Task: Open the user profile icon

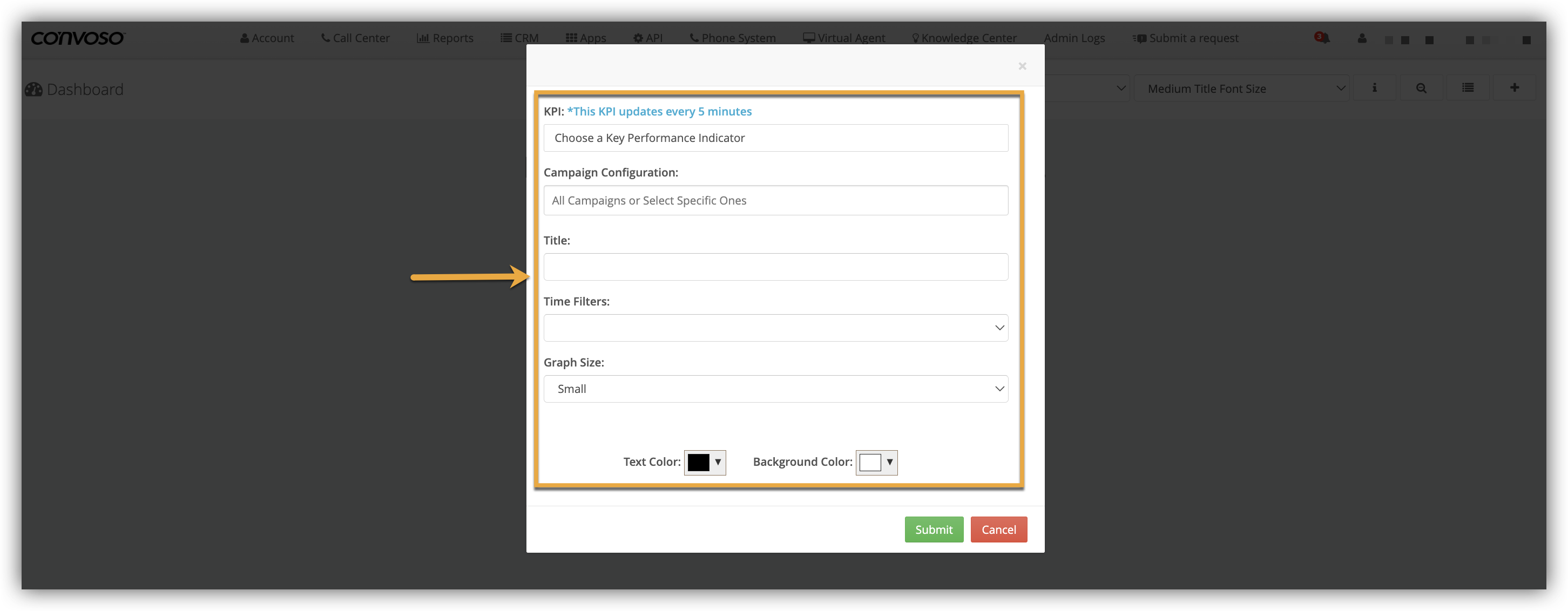Action: pyautogui.click(x=1362, y=38)
